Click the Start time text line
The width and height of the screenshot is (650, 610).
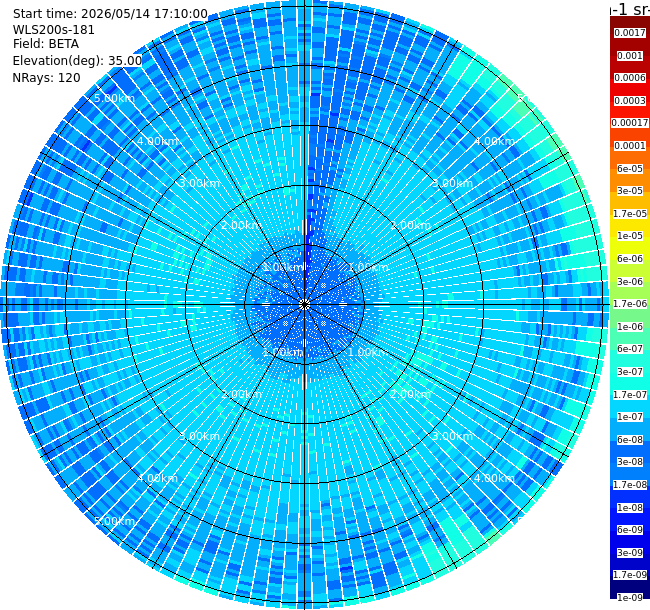coord(110,14)
